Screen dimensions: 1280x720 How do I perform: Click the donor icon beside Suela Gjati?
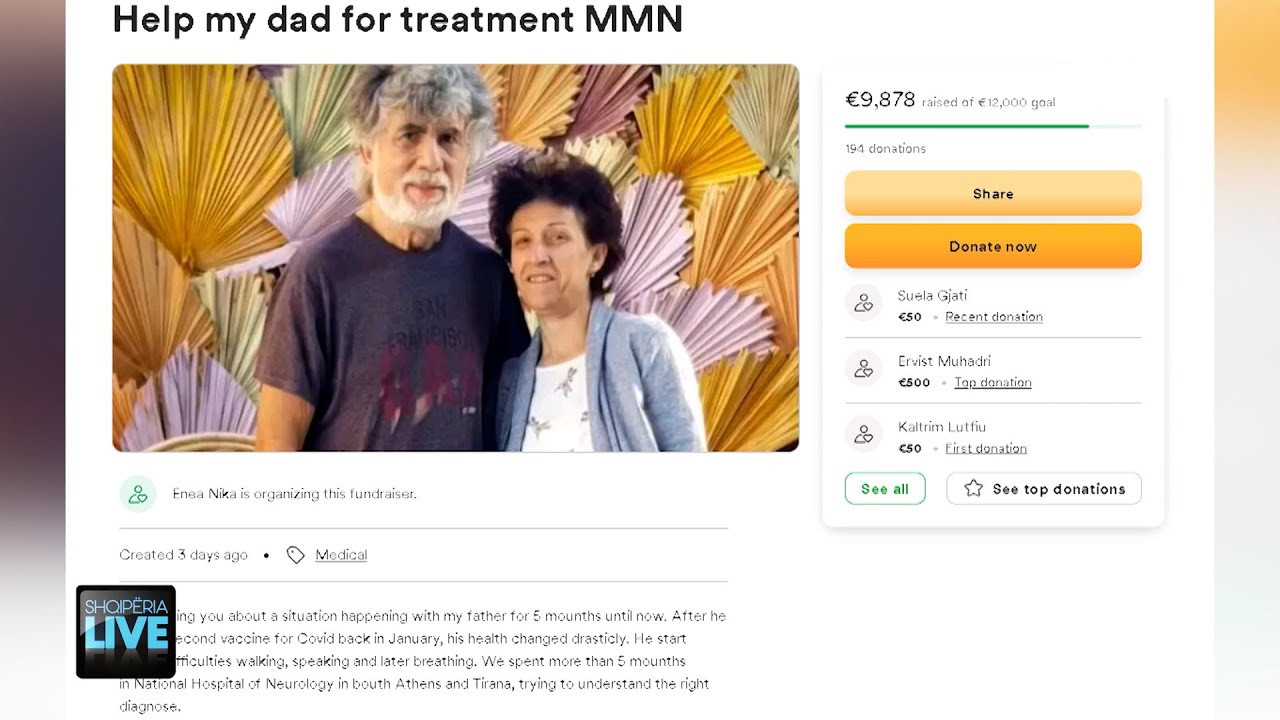pos(863,303)
